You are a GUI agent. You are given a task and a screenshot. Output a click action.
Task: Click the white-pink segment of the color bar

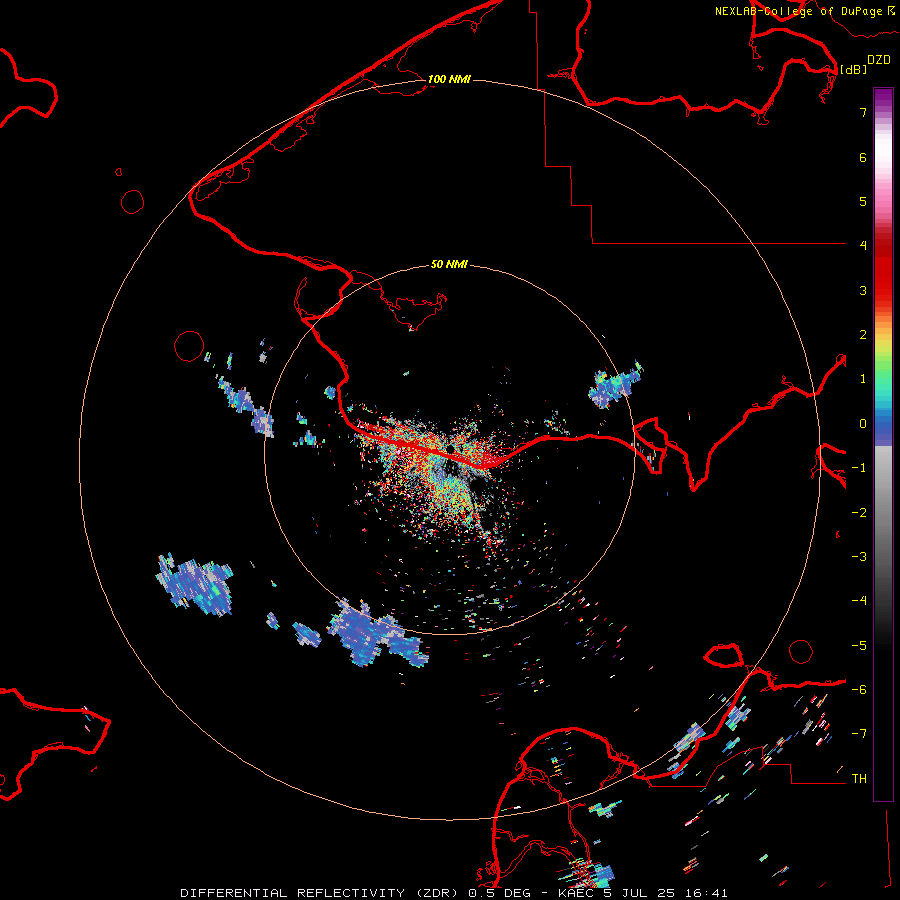point(883,158)
